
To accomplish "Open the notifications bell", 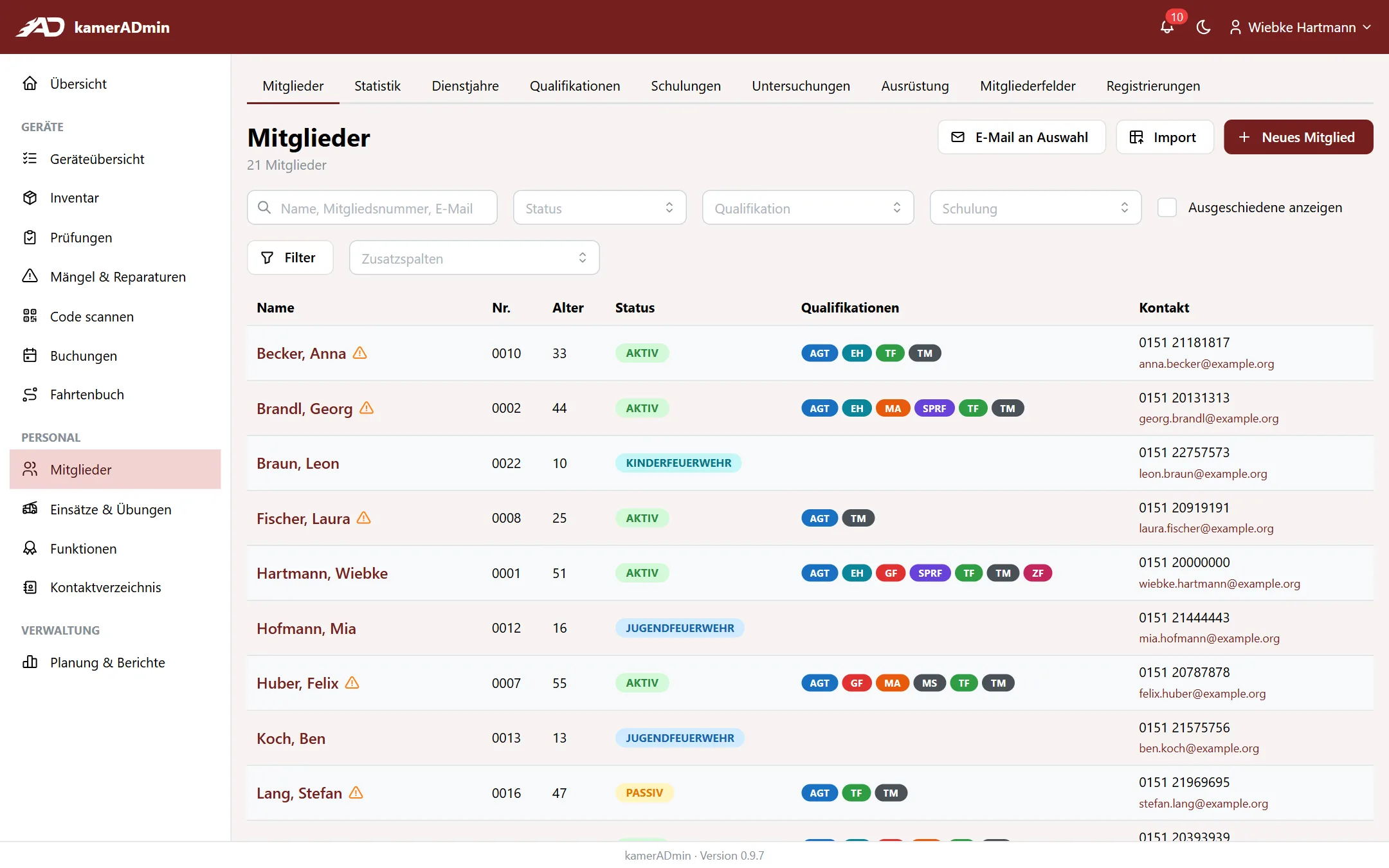I will 1167,27.
